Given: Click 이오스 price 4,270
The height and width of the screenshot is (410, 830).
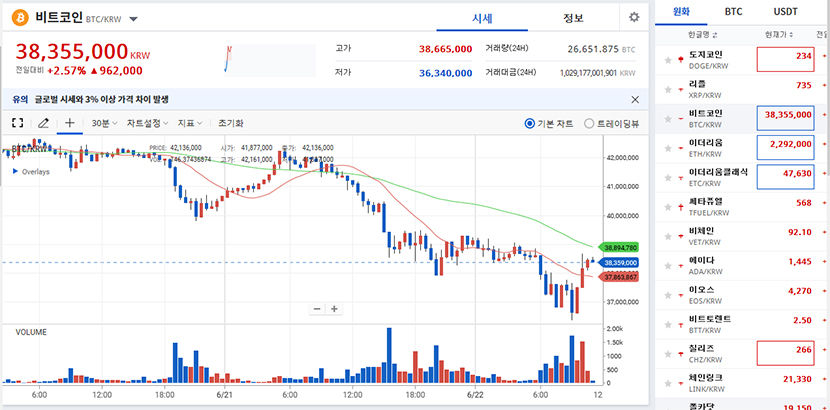Looking at the screenshot, I should [800, 290].
